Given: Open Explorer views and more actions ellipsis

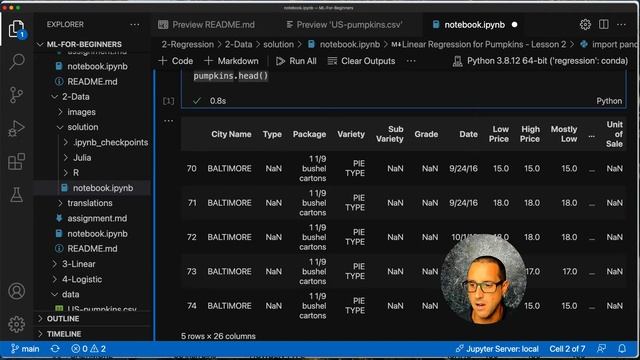Looking at the screenshot, I should (135, 24).
